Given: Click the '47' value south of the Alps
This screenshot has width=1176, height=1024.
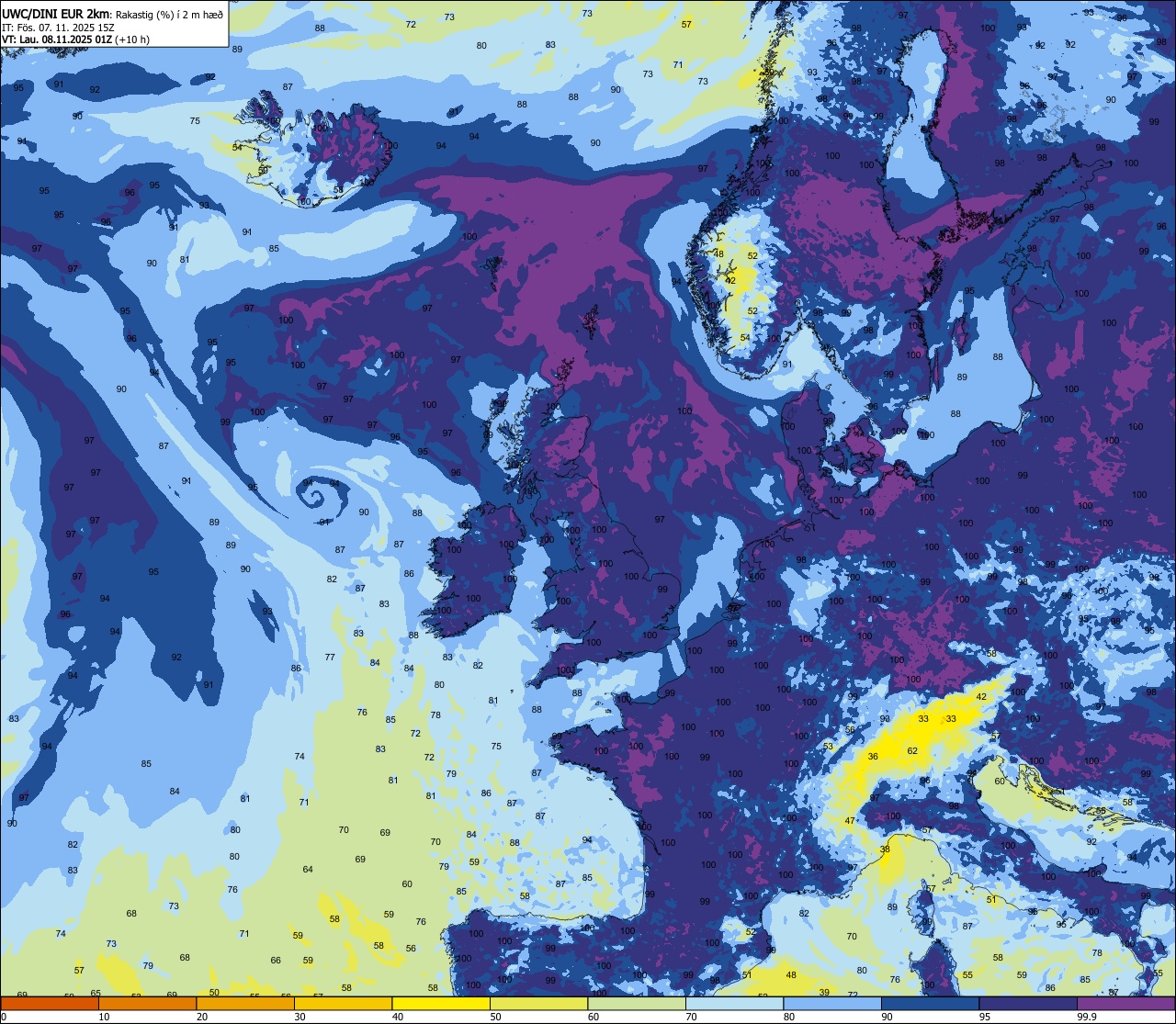Looking at the screenshot, I should (851, 821).
